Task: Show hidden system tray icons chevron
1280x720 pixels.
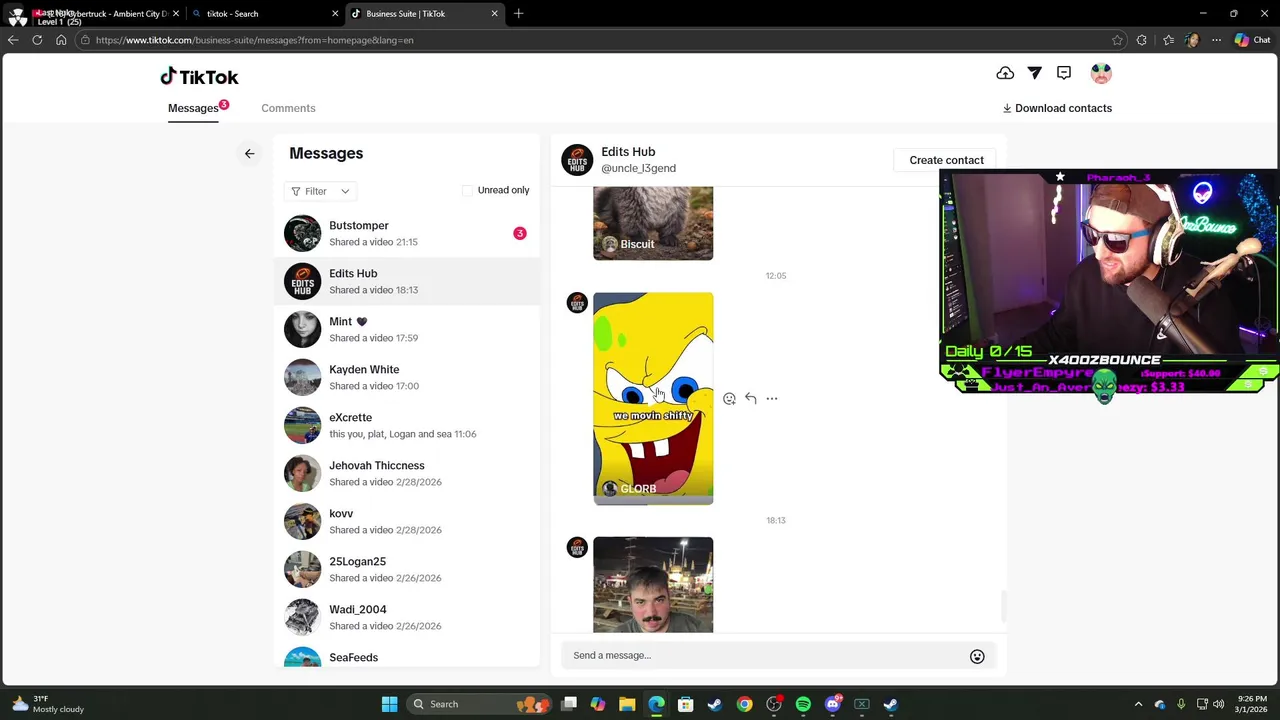Action: pos(1138,704)
